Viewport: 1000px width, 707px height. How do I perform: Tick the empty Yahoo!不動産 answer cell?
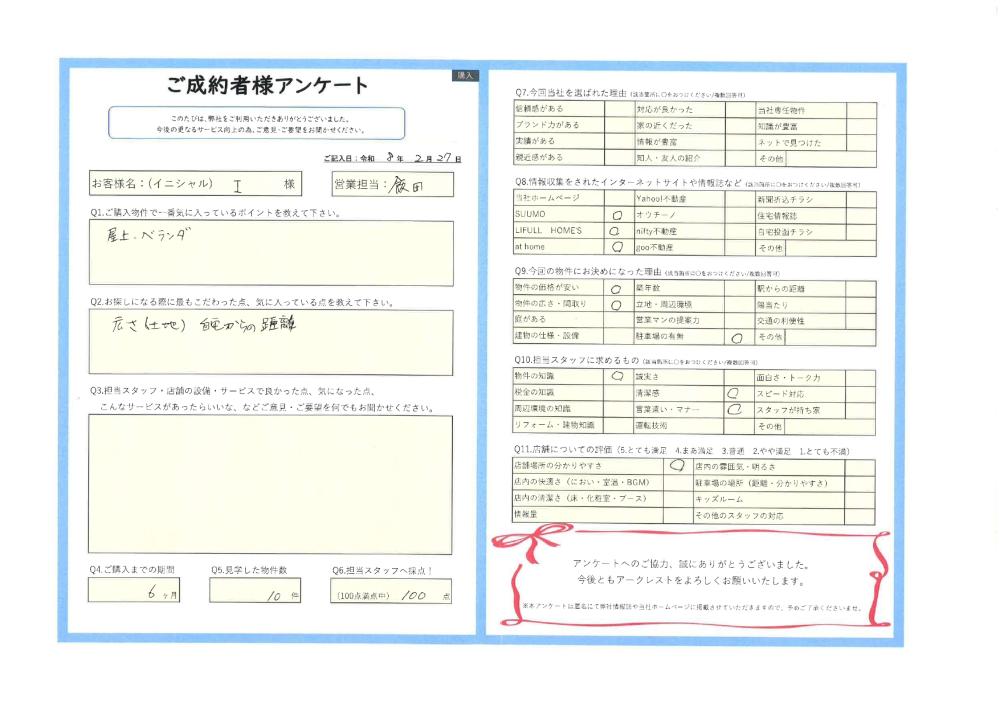[739, 199]
